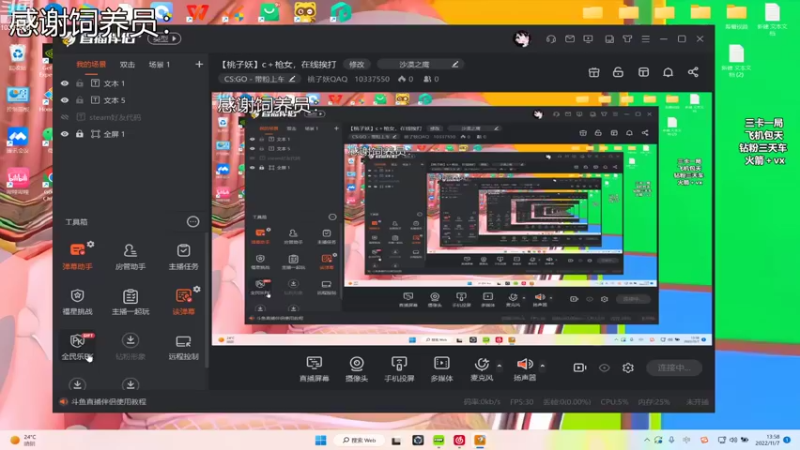The width and height of the screenshot is (800, 450).
Task: Toggle visibility of the 全屏 1 source
Action: click(x=65, y=134)
